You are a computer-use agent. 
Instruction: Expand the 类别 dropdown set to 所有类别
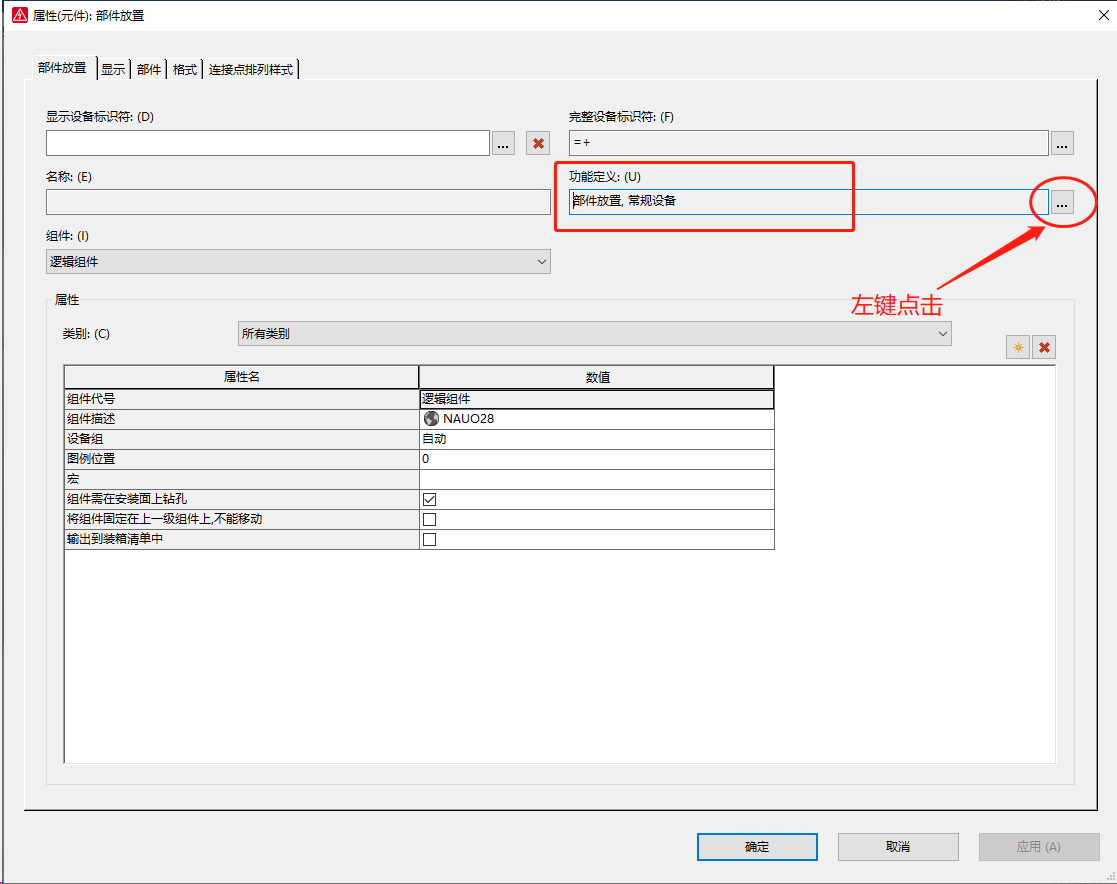coord(944,333)
